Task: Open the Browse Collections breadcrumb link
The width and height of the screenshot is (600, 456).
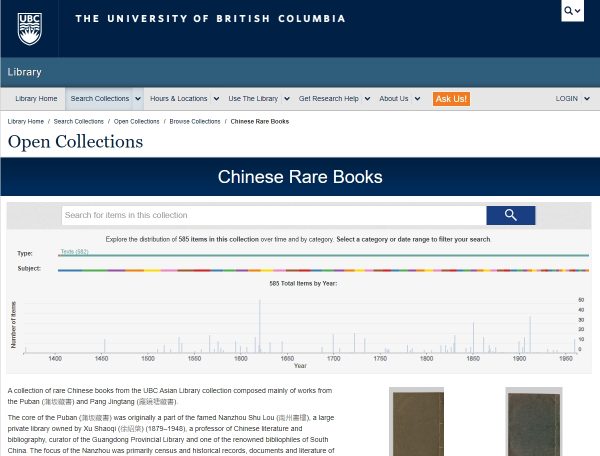Action: 195,121
